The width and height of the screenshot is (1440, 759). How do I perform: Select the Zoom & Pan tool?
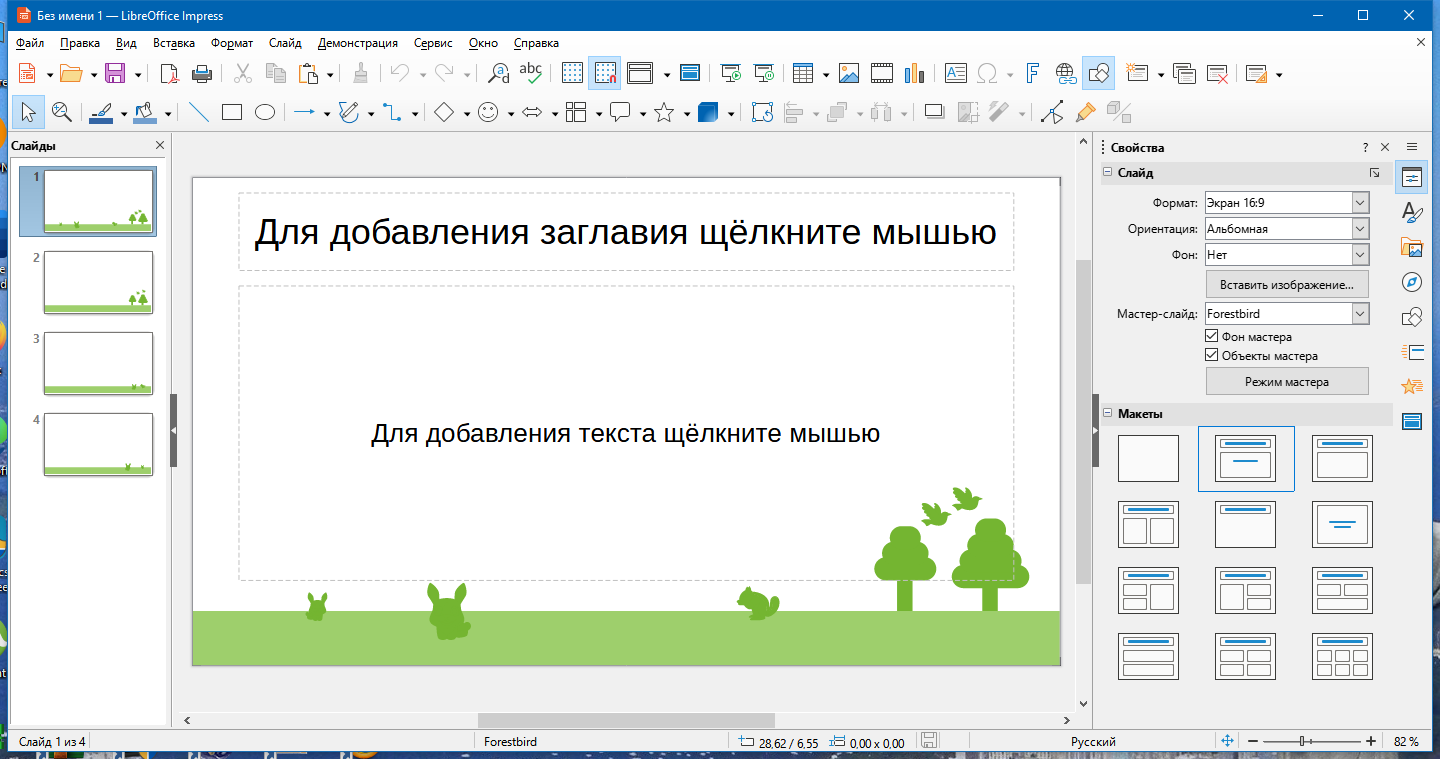[x=61, y=112]
